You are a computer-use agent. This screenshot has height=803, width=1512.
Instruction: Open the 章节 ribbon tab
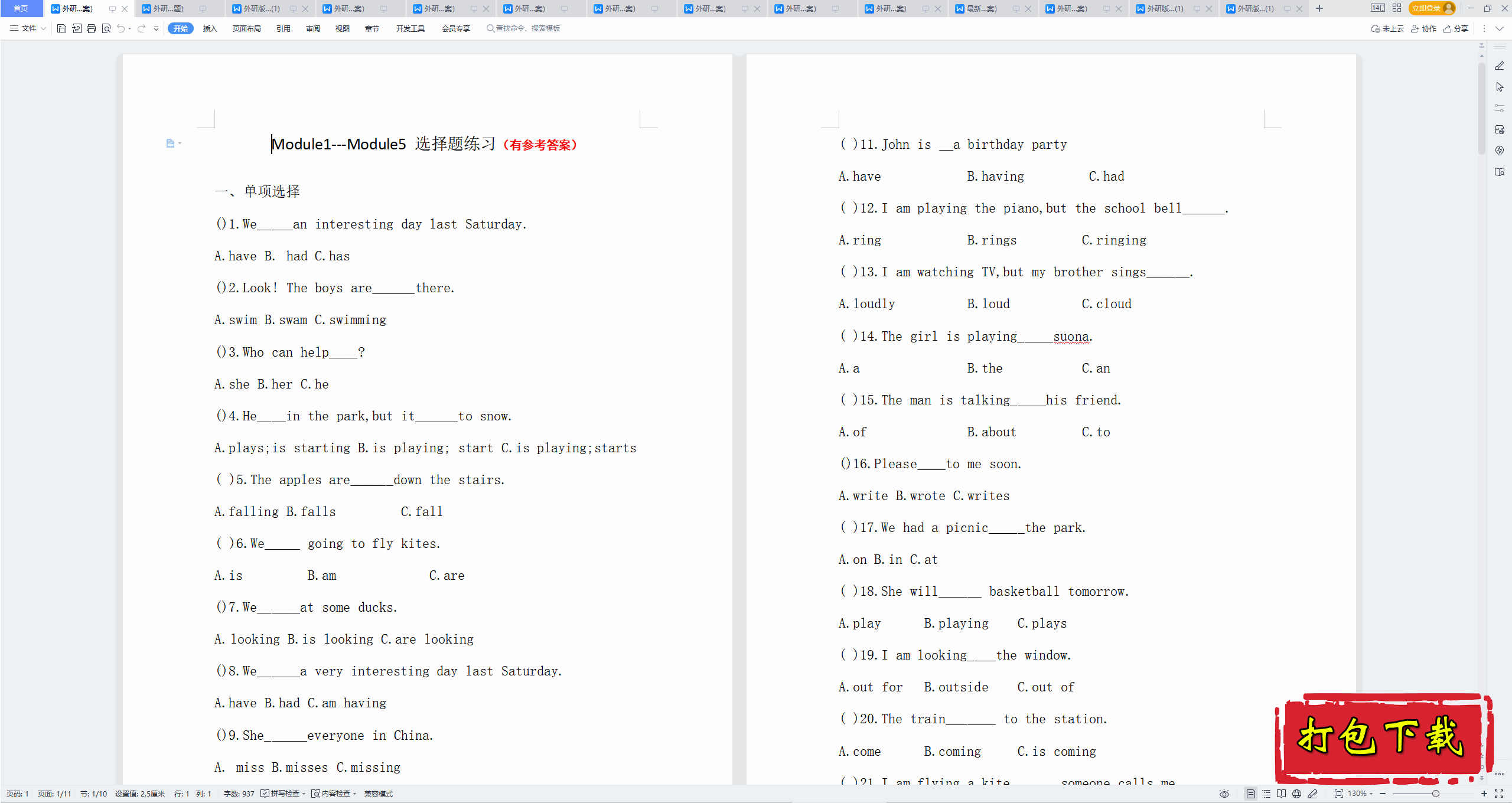(x=372, y=28)
